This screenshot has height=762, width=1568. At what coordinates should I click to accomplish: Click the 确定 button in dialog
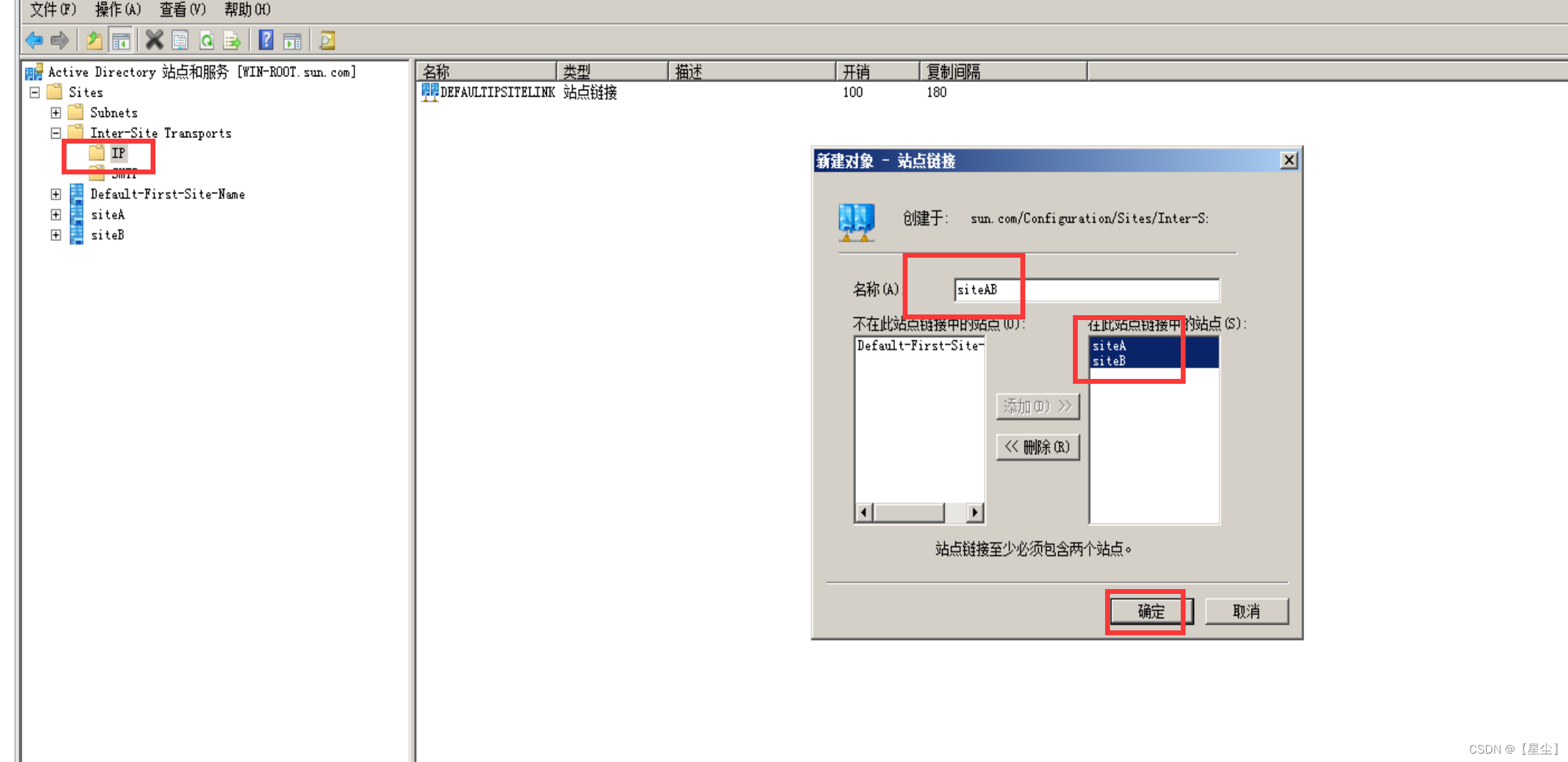click(1151, 611)
